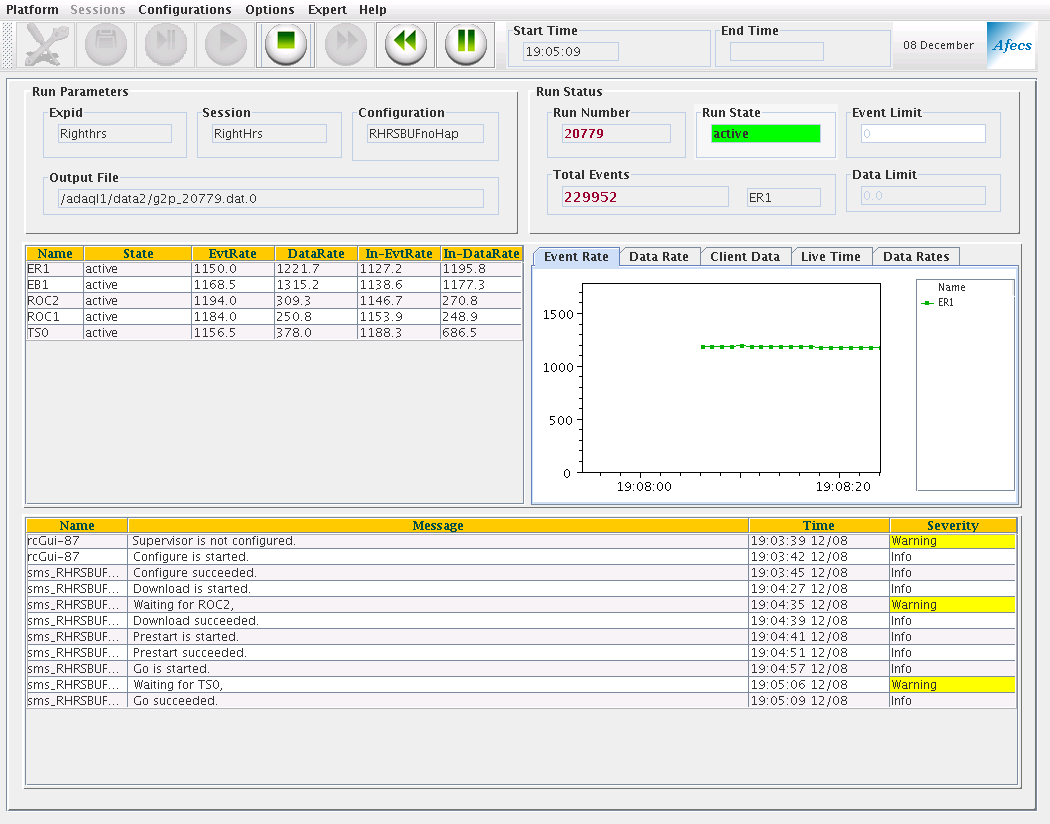
Task: Sort components by State column header
Action: click(138, 253)
